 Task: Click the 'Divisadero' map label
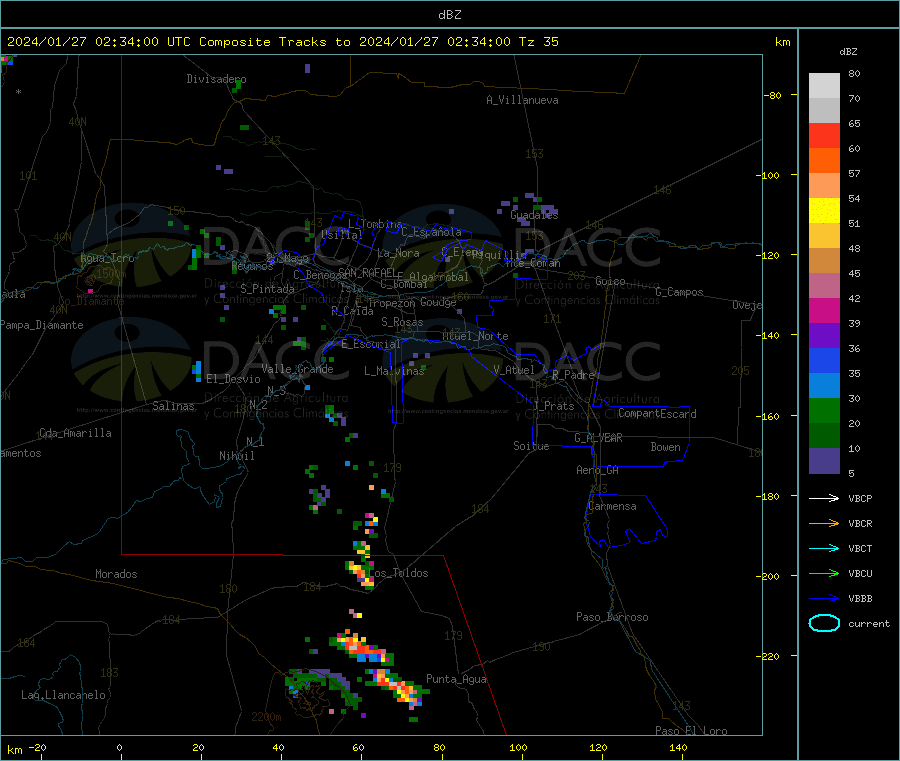click(x=216, y=79)
